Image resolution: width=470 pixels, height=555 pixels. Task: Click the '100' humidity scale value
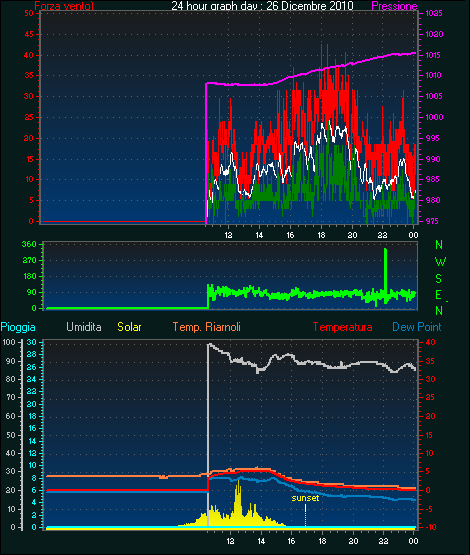point(9,342)
